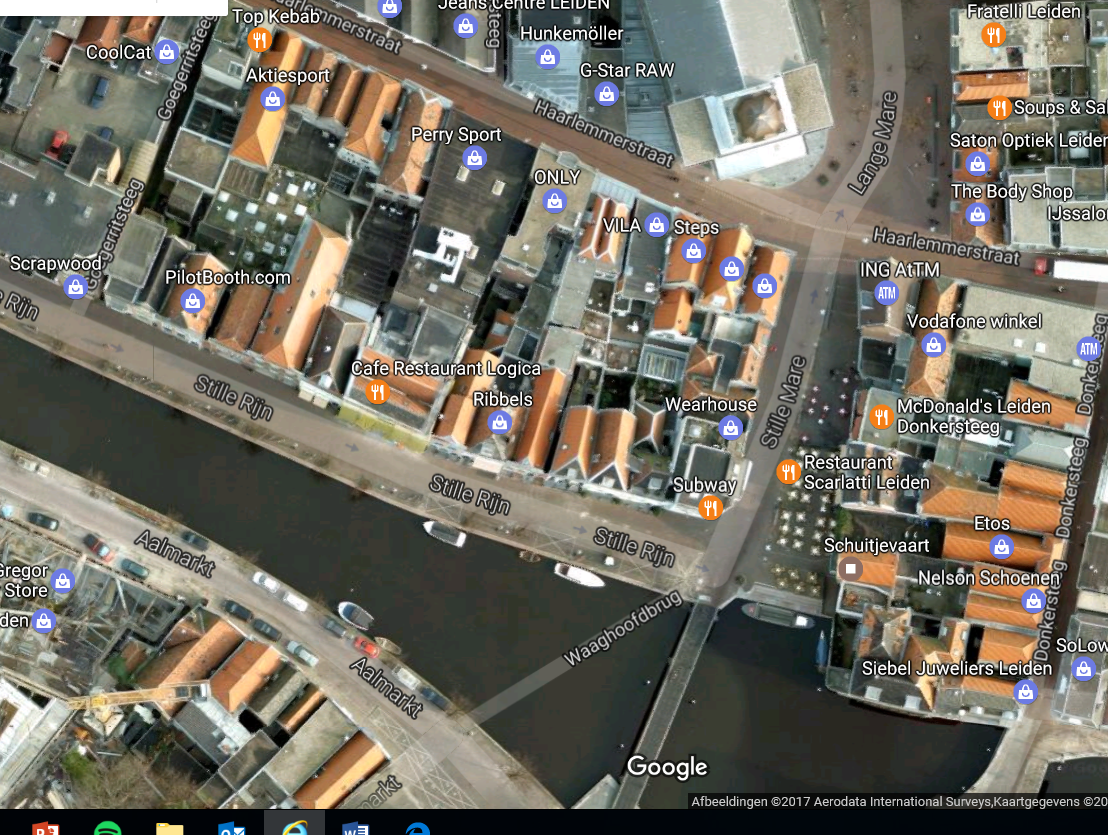1108x835 pixels.
Task: Select the Top Kebab restaurant pin
Action: tap(259, 40)
